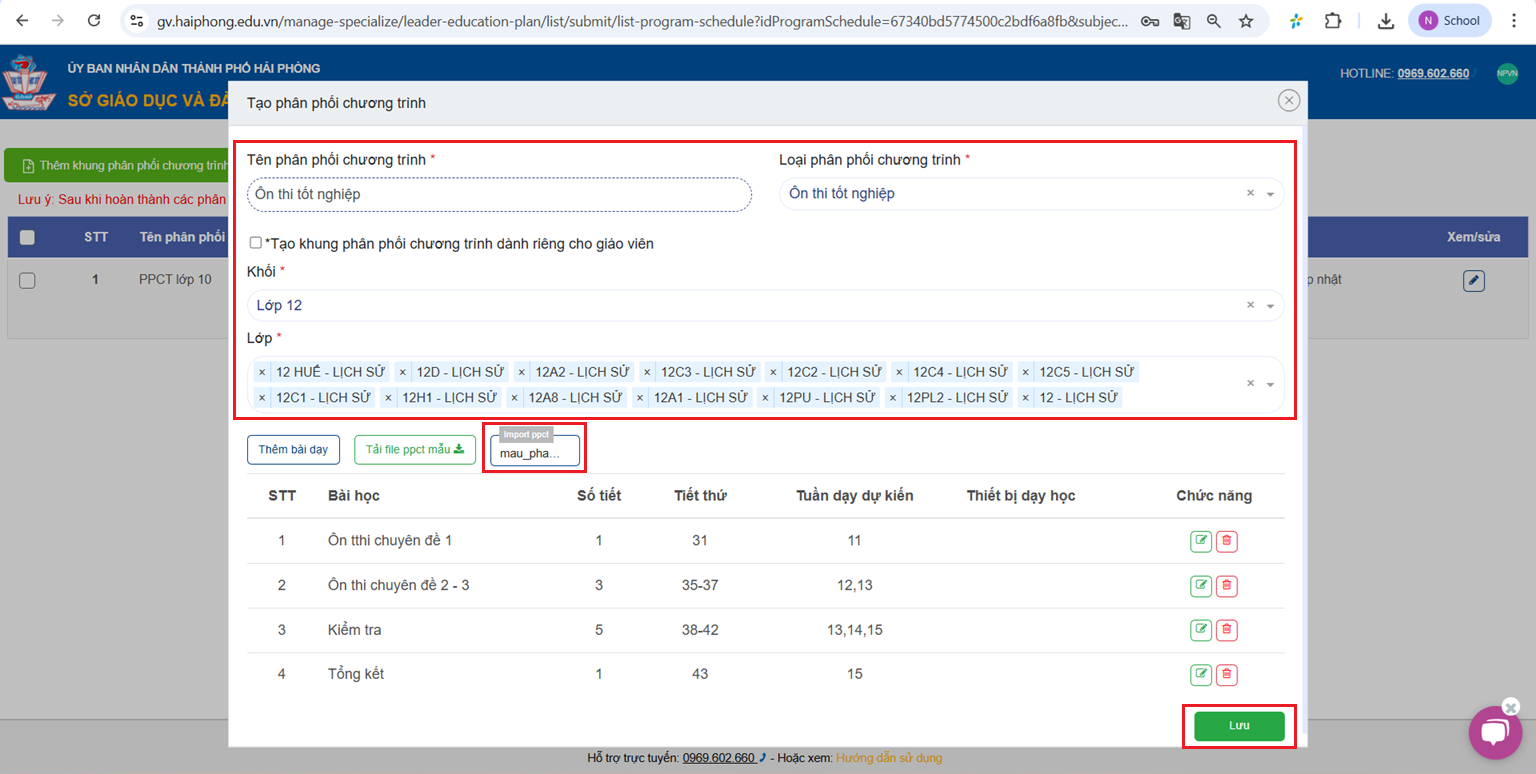Remove 12D - LỊCH SỬ class tag
The image size is (1536, 774).
click(x=403, y=372)
